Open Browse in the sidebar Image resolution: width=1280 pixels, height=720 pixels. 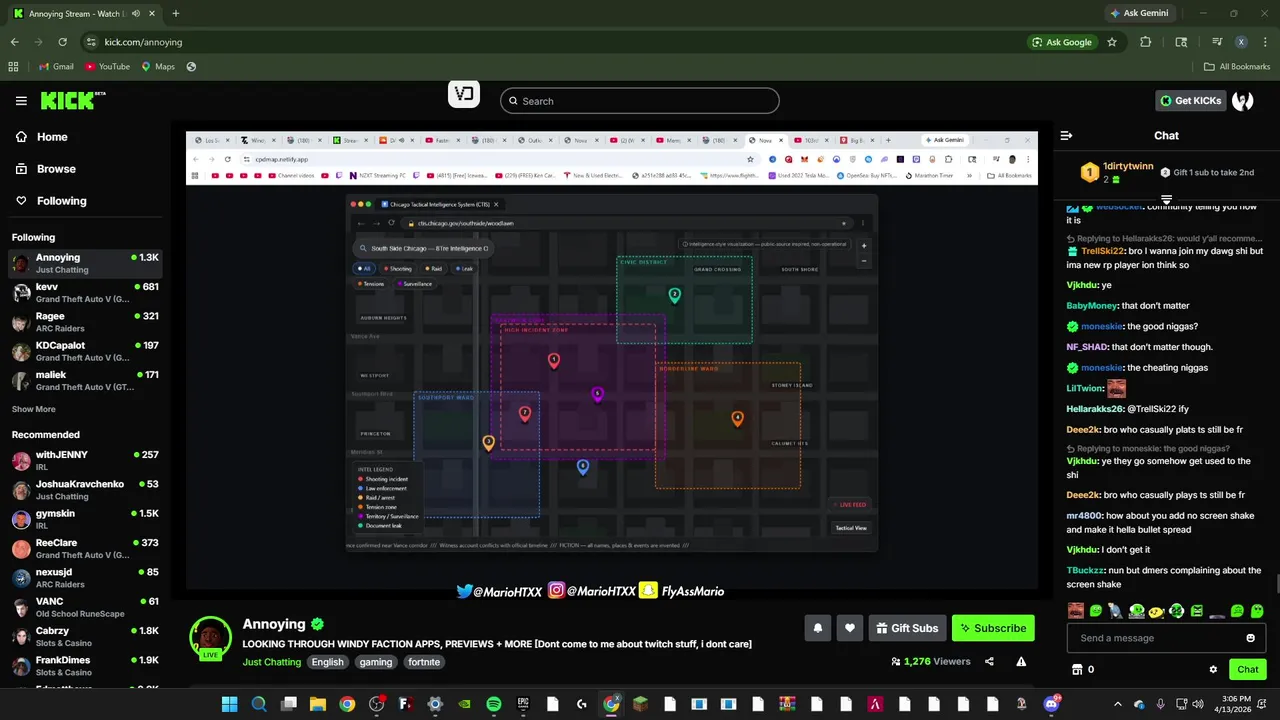[x=56, y=169]
